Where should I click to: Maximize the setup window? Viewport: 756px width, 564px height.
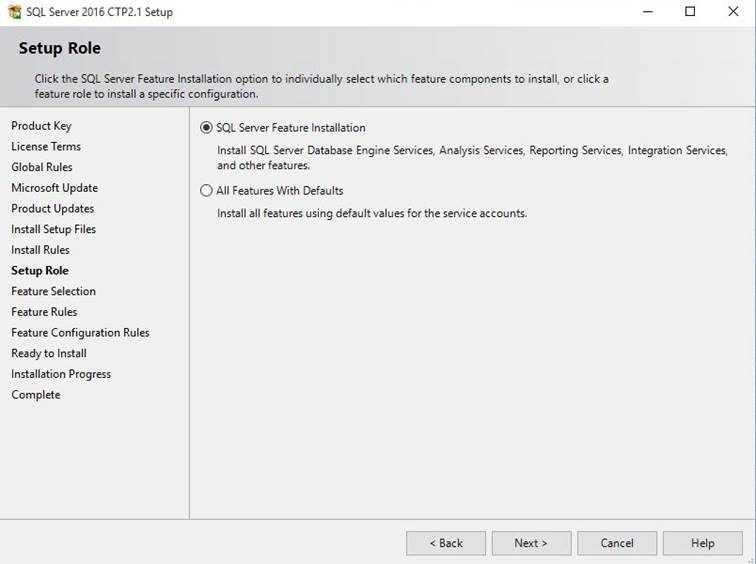click(x=690, y=12)
